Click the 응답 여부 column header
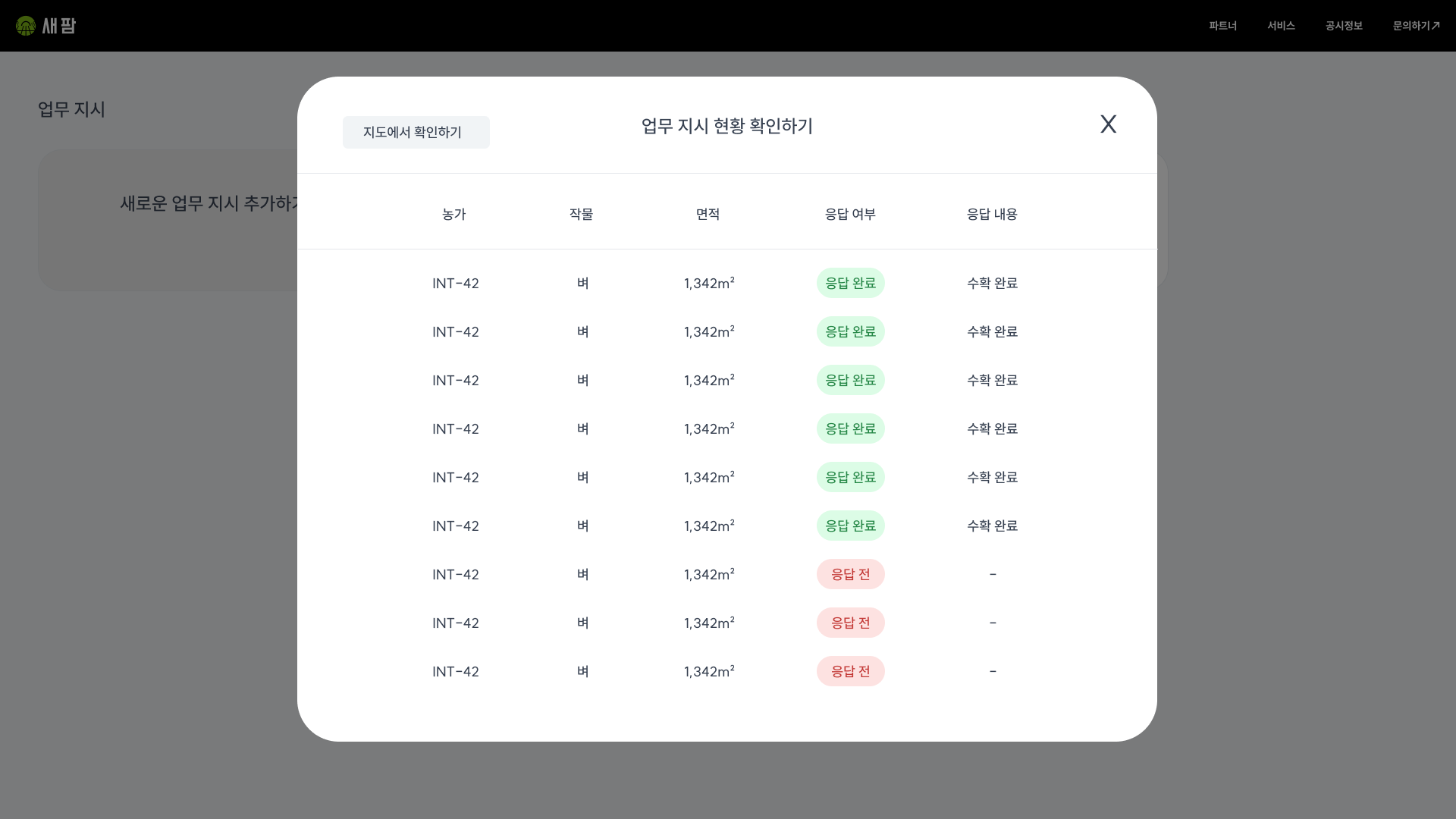This screenshot has height=819, width=1456. [x=850, y=214]
